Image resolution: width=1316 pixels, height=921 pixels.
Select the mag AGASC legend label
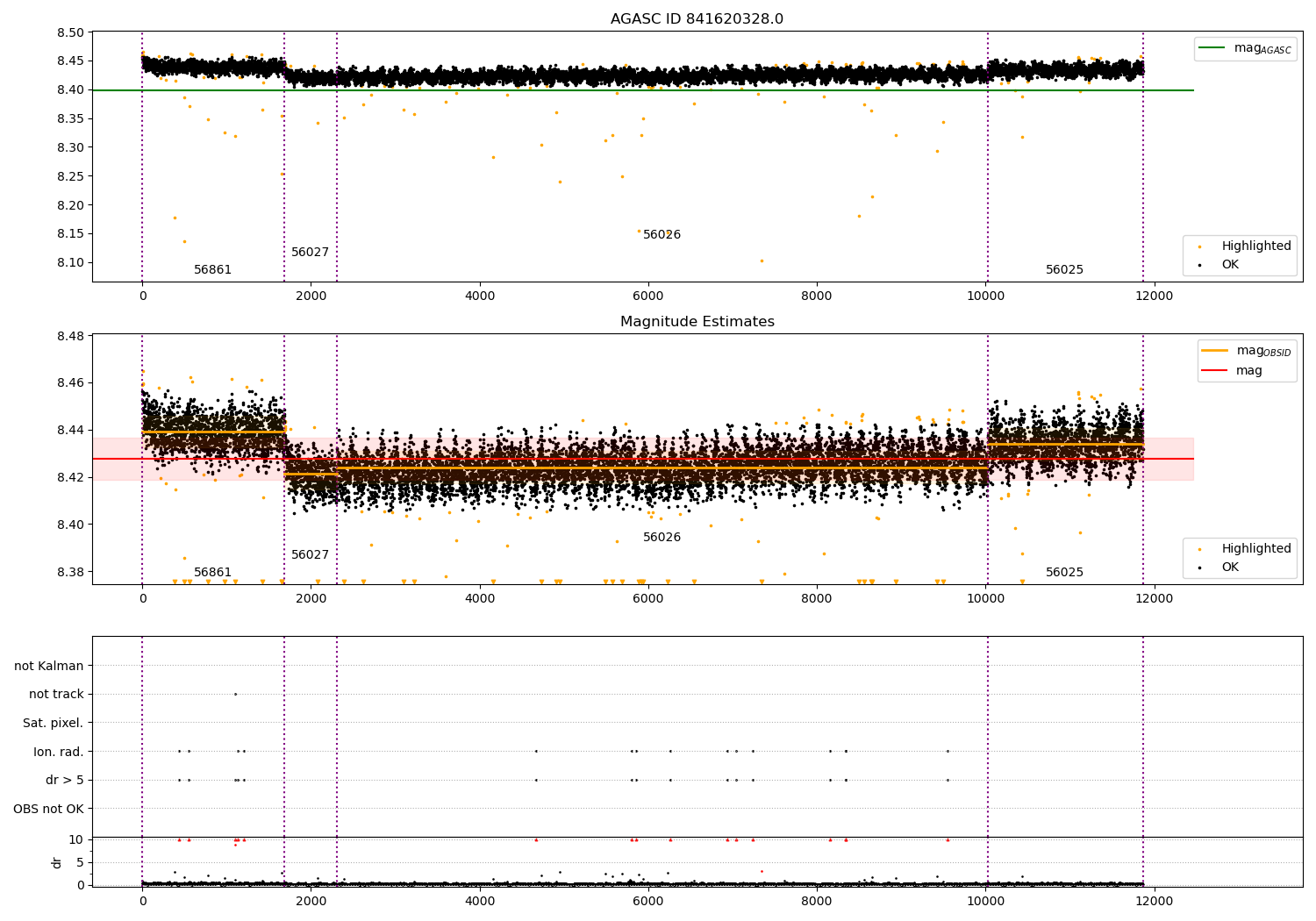(x=1262, y=48)
